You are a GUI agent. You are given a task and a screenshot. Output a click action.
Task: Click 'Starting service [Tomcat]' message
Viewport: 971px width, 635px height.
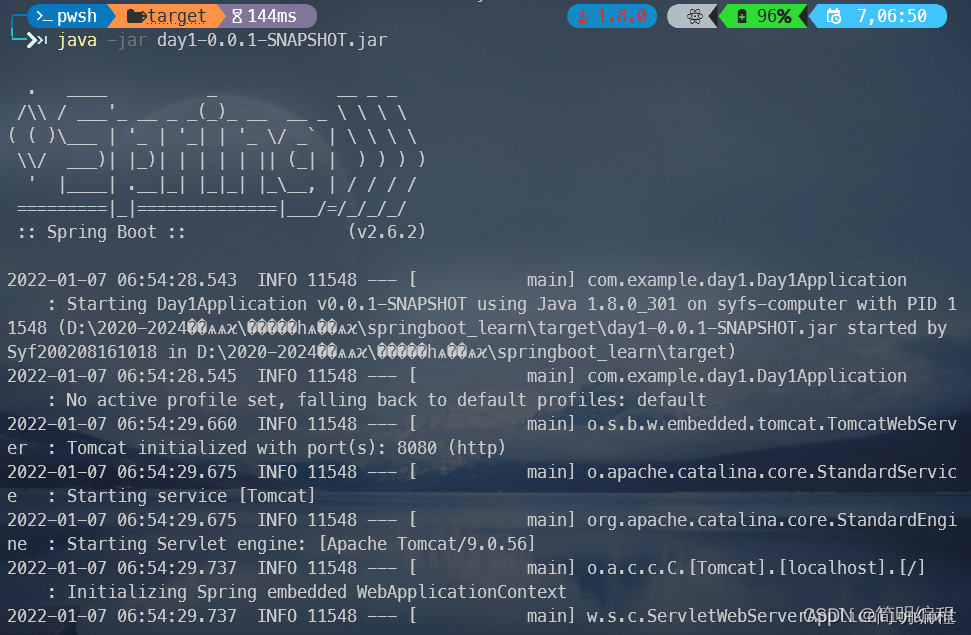pos(191,496)
